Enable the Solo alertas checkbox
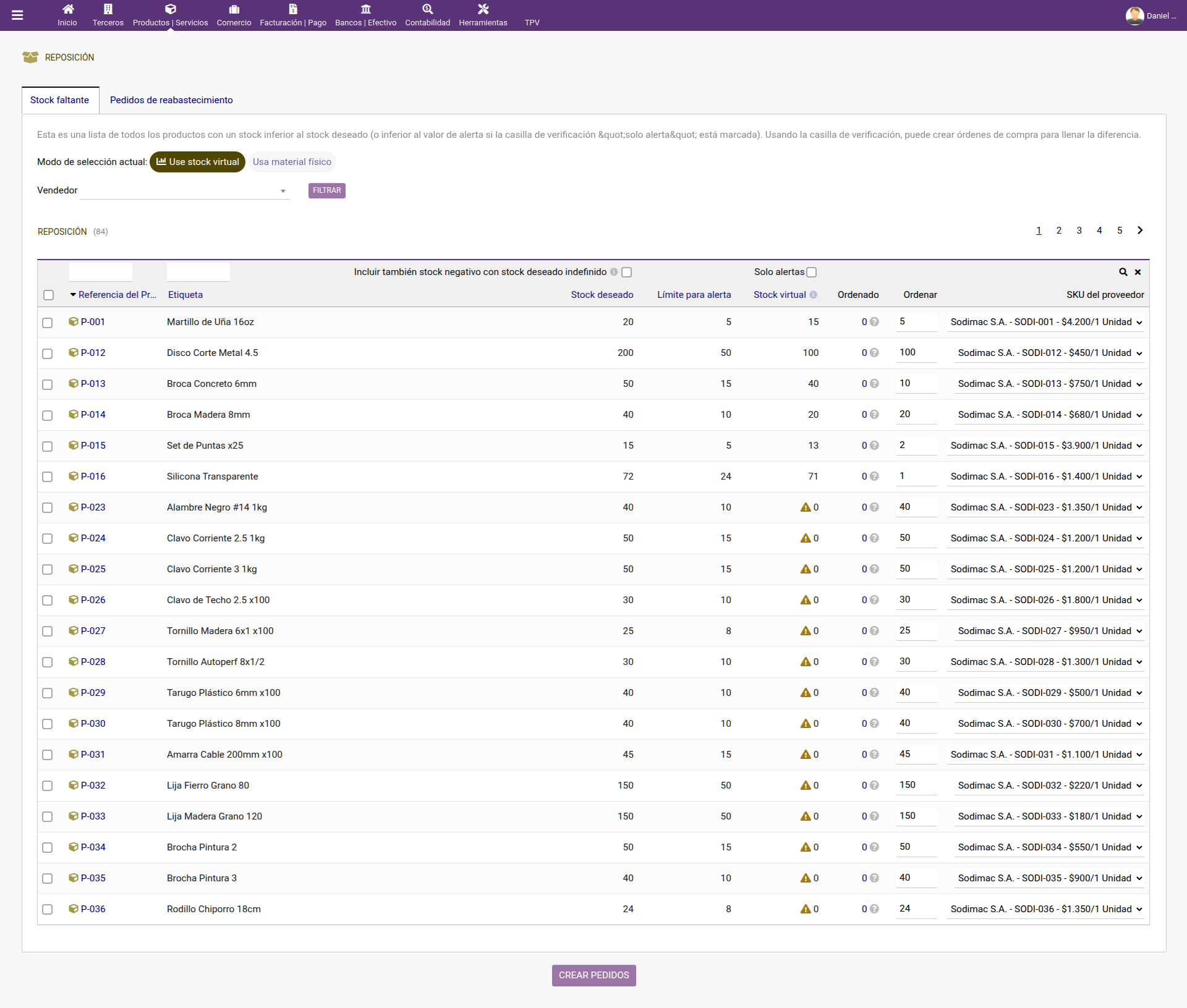The height and width of the screenshot is (1008, 1187). tap(812, 272)
